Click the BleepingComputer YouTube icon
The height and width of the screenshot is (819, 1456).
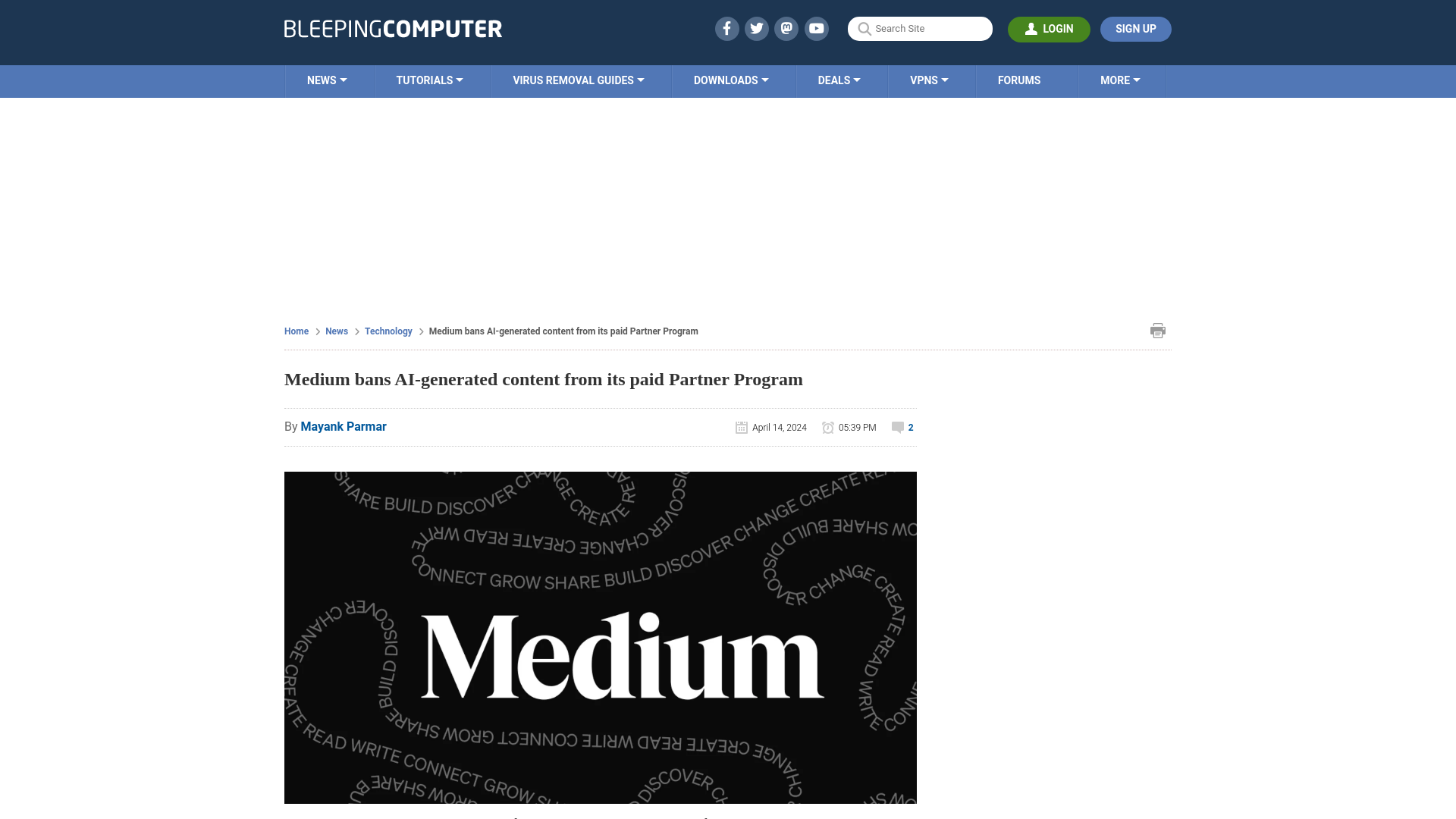point(816,28)
